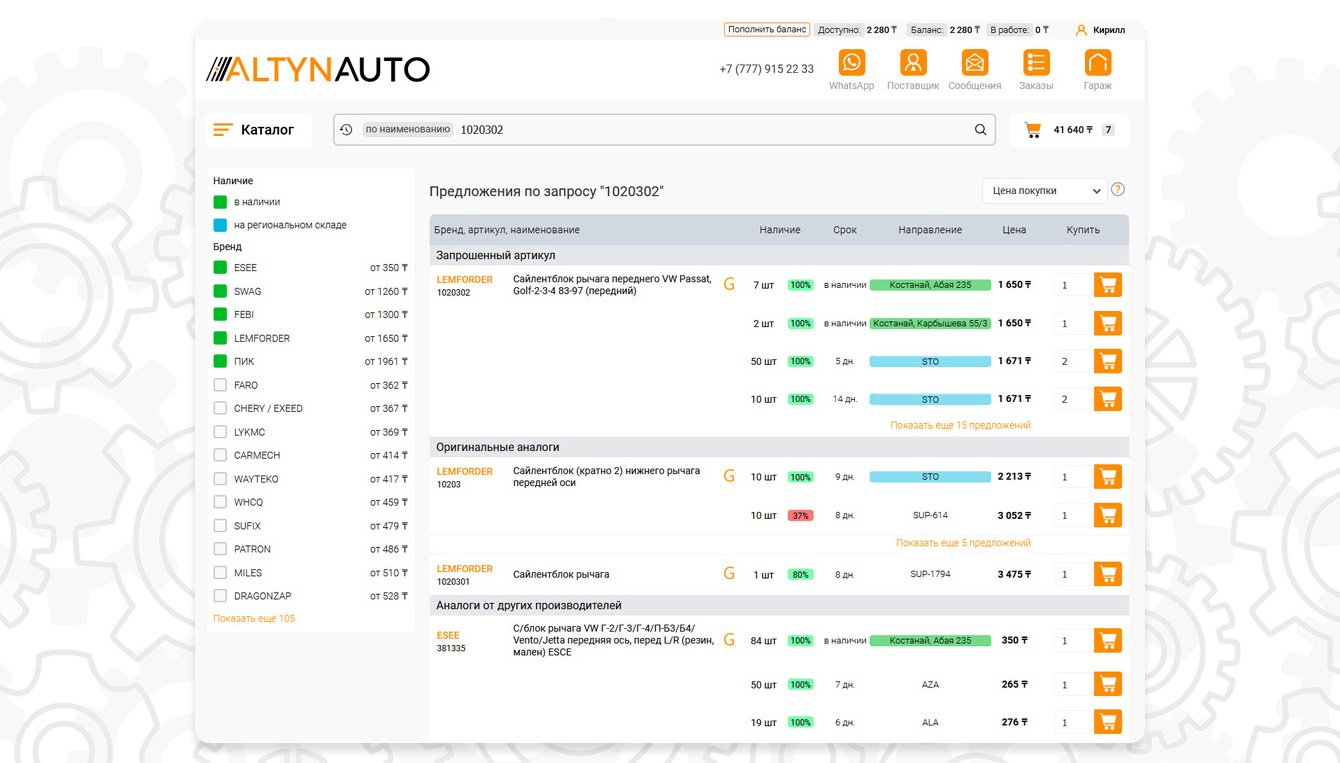Open the Сообщения messages icon
The height and width of the screenshot is (763, 1340).
975,63
